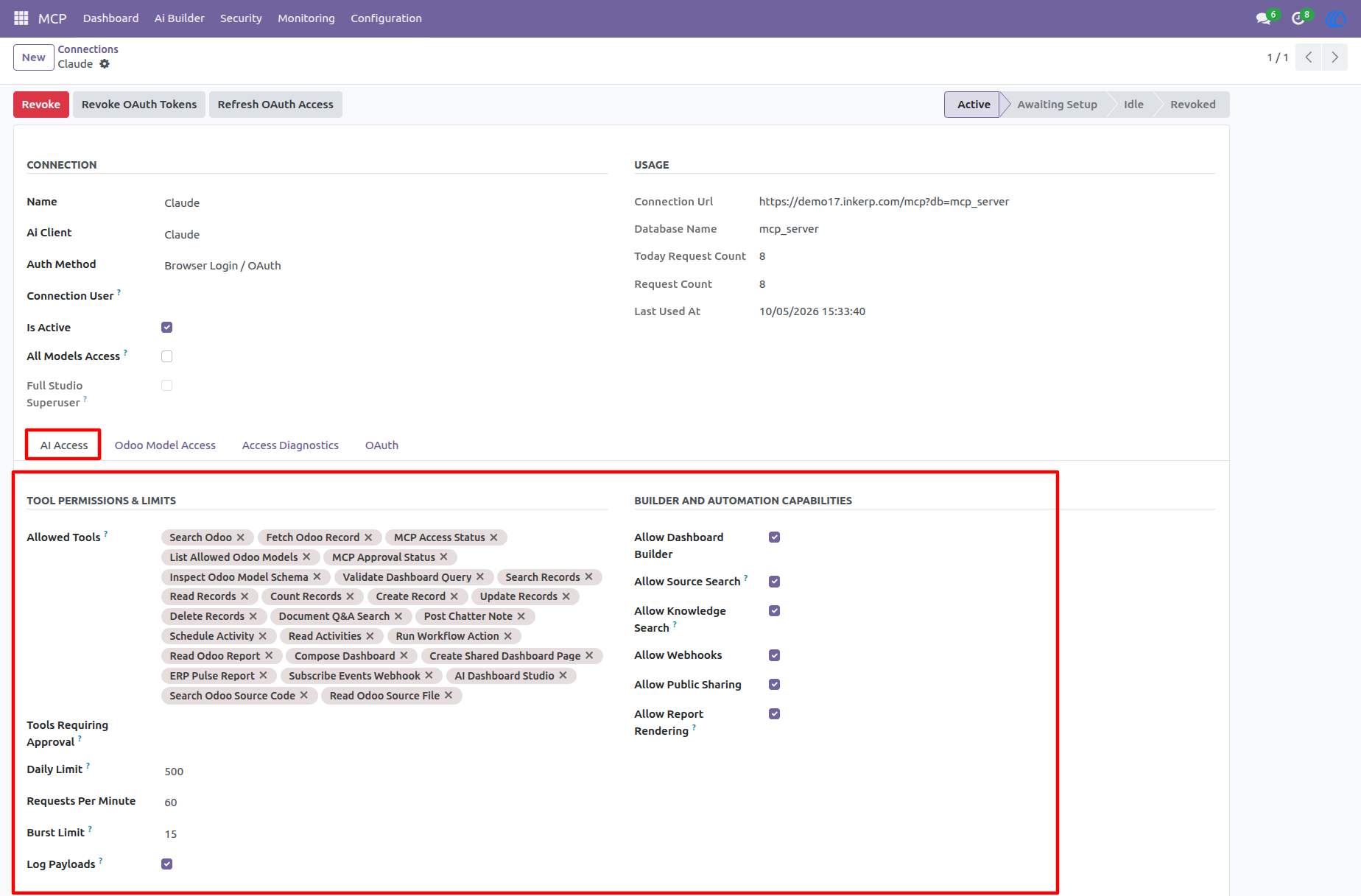Toggle Allow Source Search checkbox
Viewport: 1361px width, 896px height.
[x=775, y=582]
